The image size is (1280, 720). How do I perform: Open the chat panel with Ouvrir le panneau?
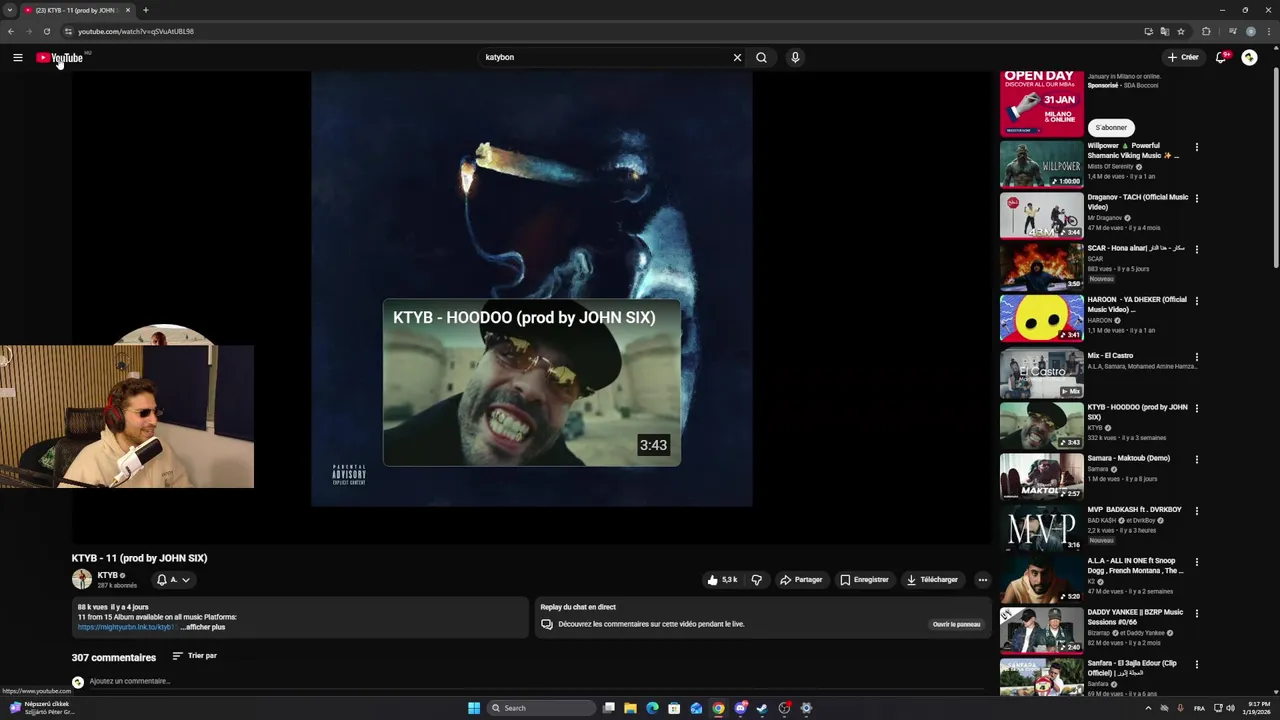tap(956, 624)
